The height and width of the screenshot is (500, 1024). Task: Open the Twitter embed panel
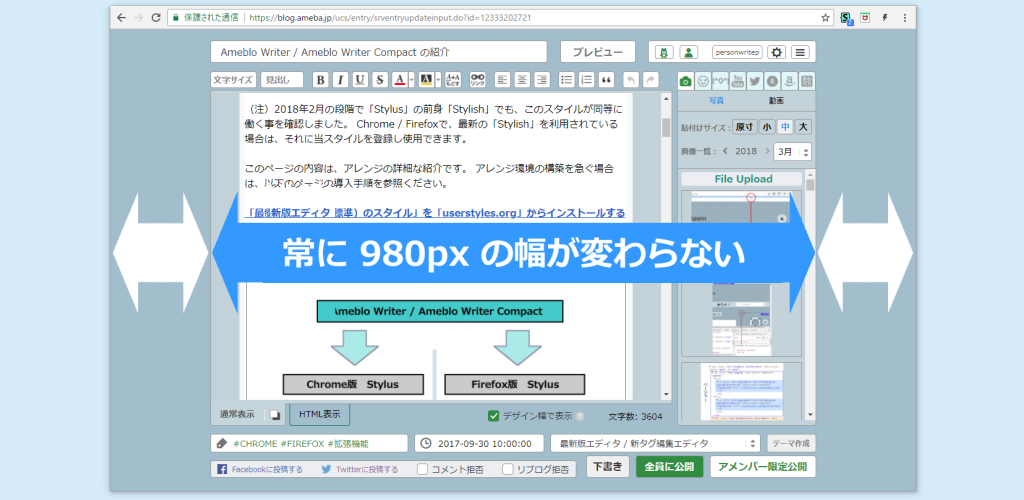pos(755,81)
